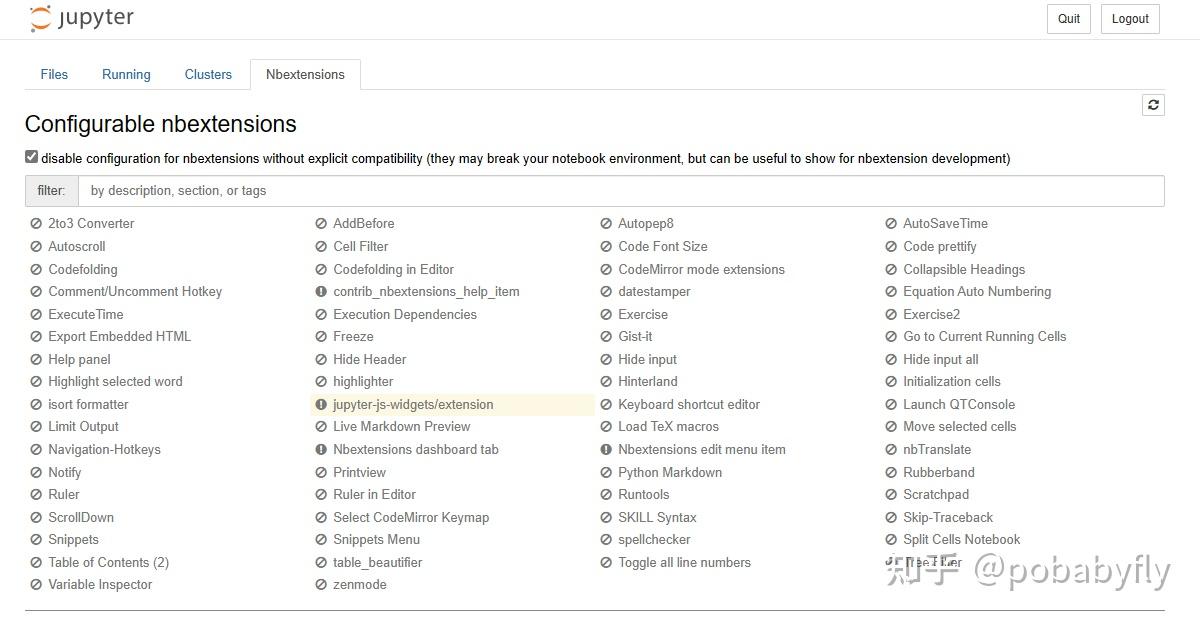This screenshot has width=1200, height=623.
Task: Click info icon beside Nbextensions edit menu item
Action: coord(606,450)
